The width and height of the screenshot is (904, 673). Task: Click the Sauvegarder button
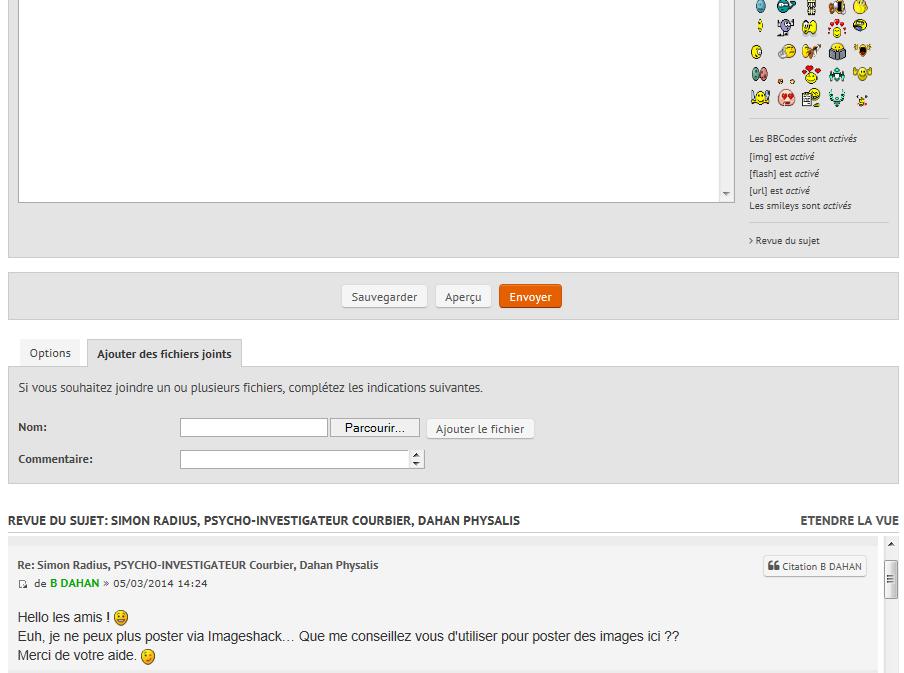384,297
